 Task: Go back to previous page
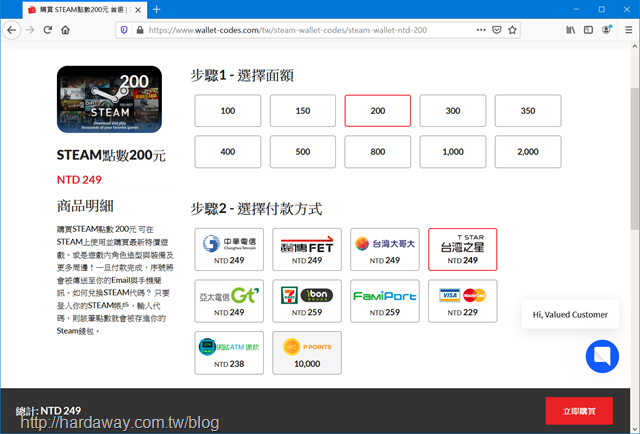pyautogui.click(x=12, y=30)
